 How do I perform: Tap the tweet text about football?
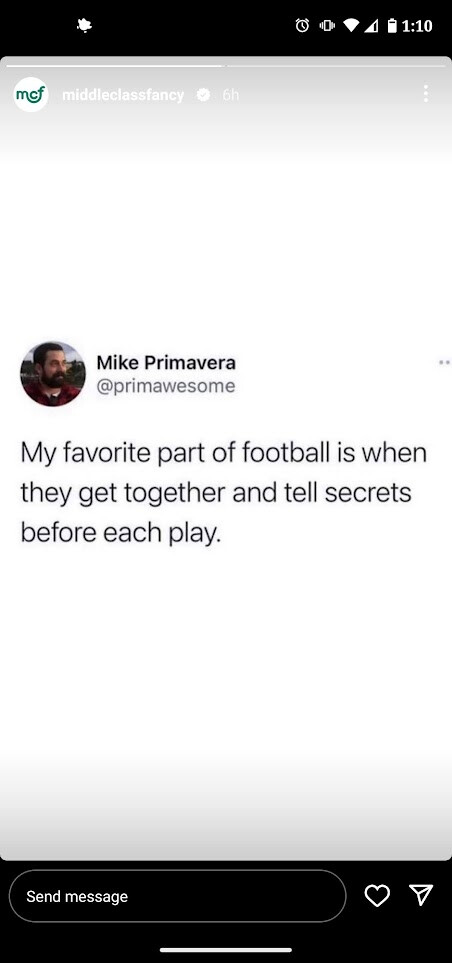[224, 493]
